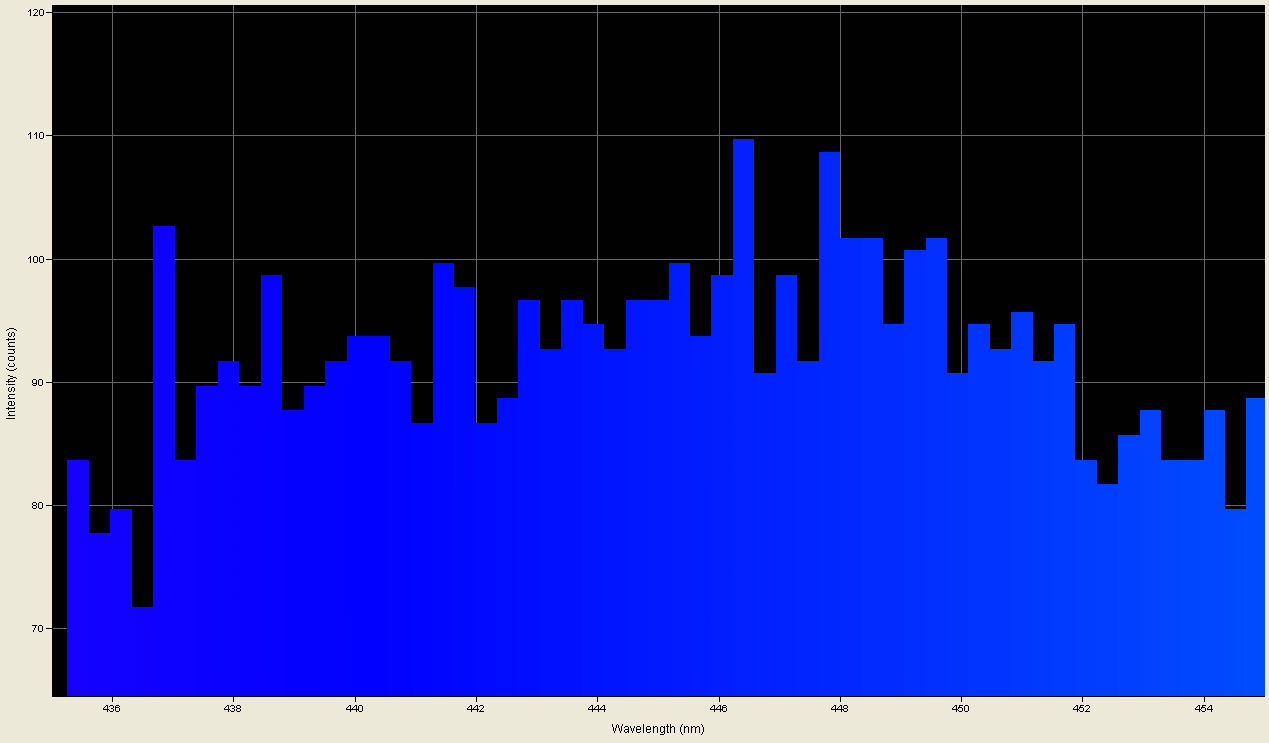Viewport: 1269px width, 743px height.
Task: Click the 120 intensity tick label
Action: [37, 13]
